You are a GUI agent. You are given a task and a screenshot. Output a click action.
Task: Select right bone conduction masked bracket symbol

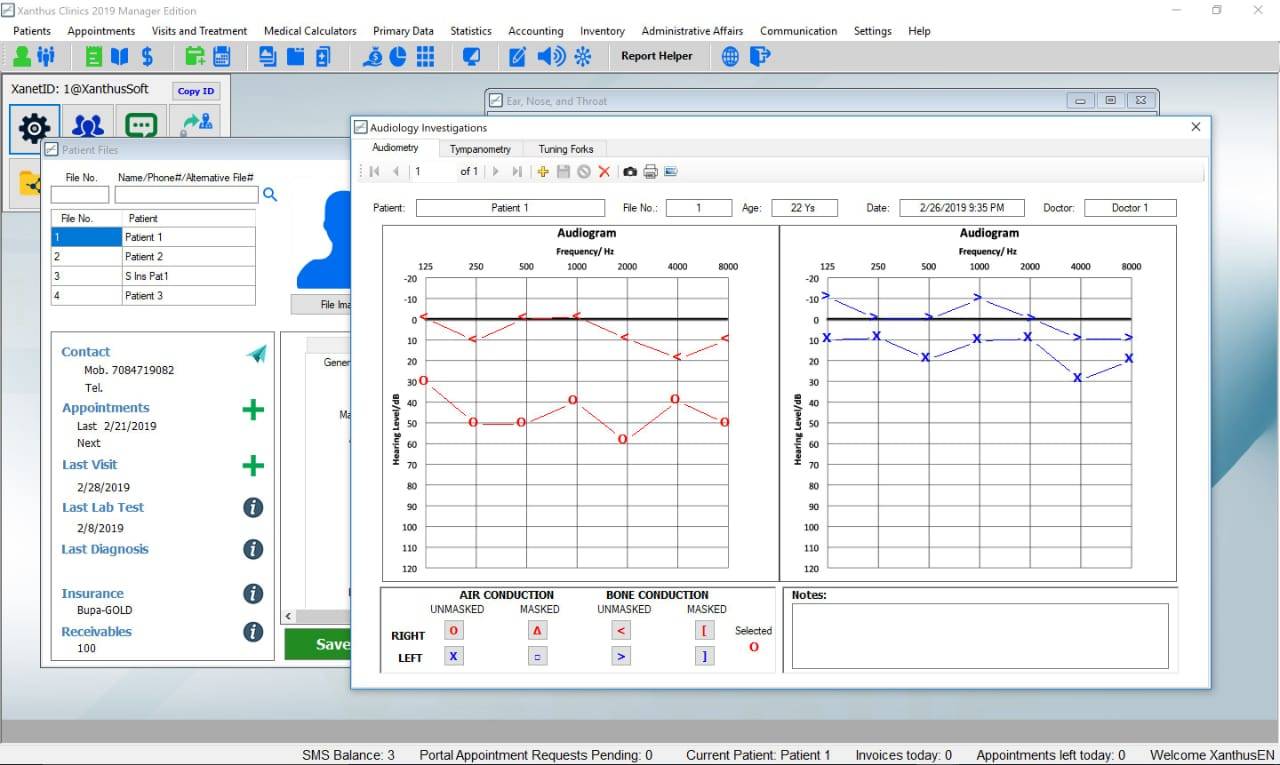[704, 630]
